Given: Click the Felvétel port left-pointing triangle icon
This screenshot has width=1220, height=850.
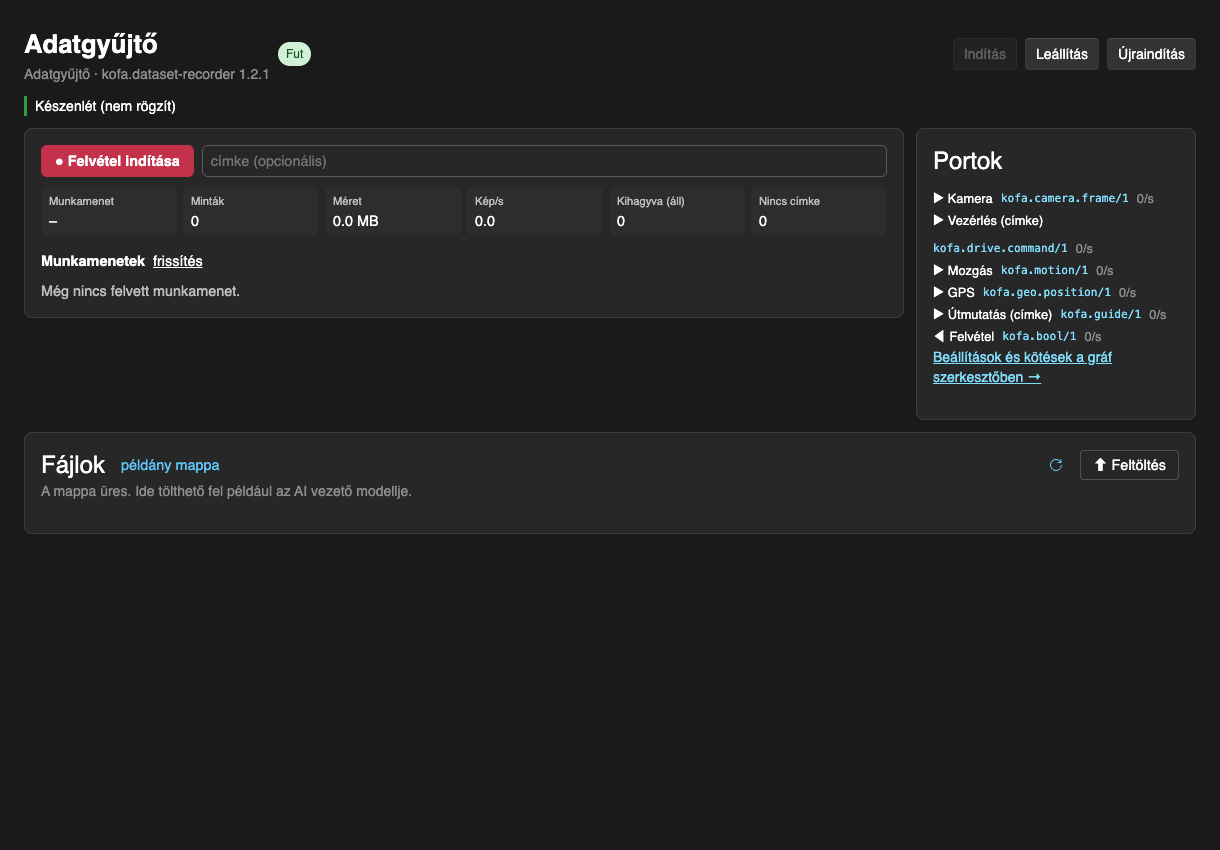Looking at the screenshot, I should point(938,336).
